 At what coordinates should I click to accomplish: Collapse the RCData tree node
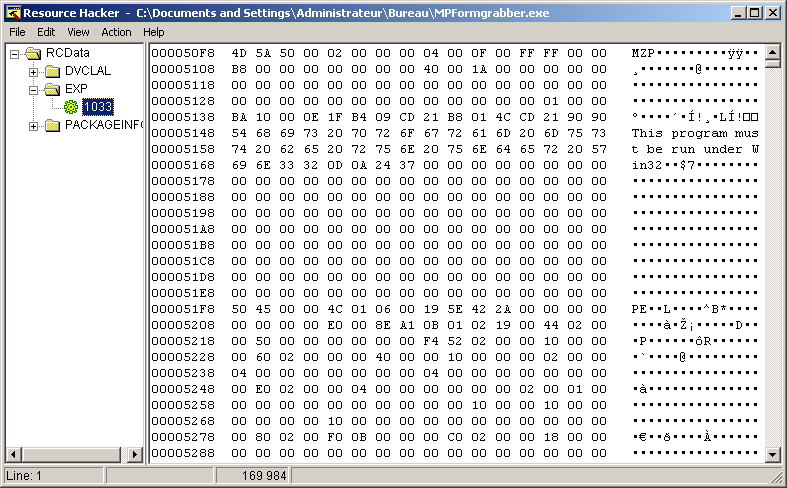tap(15, 54)
